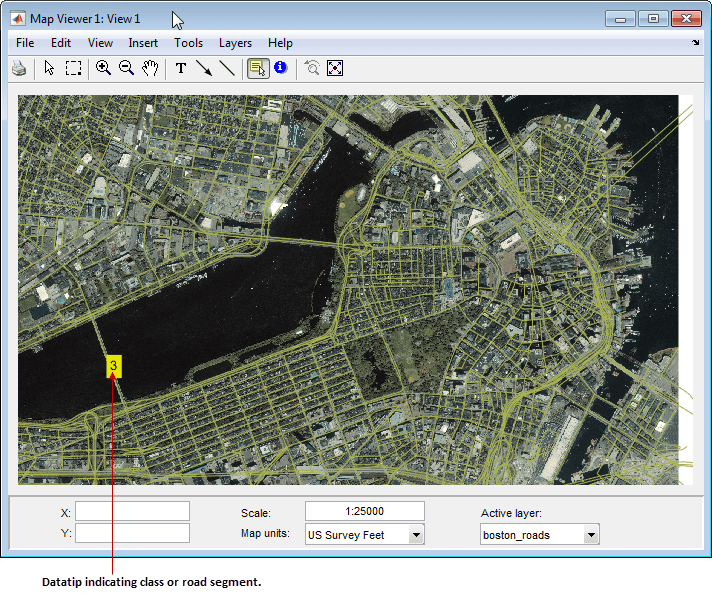
Task: Select the Pan hand tool
Action: point(150,68)
